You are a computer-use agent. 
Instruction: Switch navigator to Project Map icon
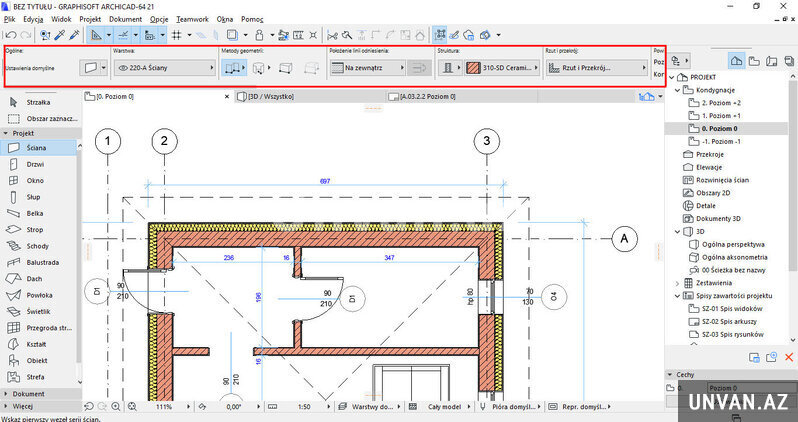736,61
